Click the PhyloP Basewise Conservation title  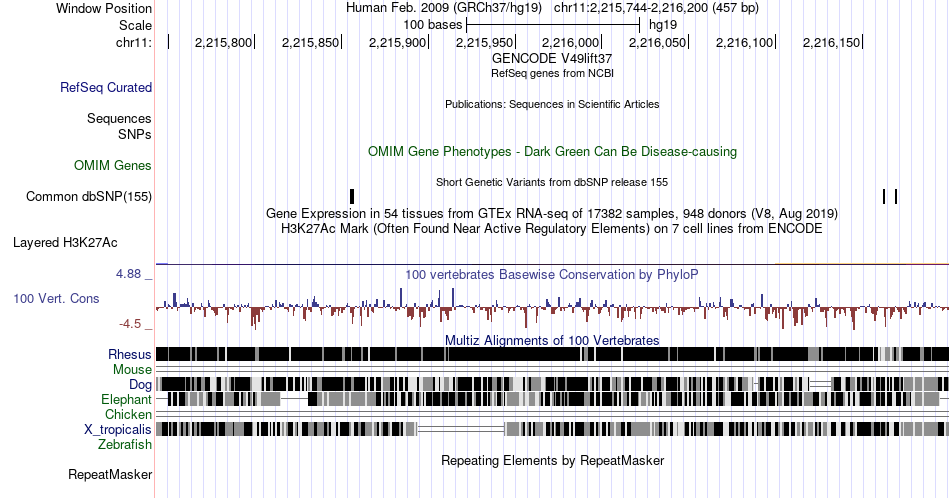coord(552,274)
